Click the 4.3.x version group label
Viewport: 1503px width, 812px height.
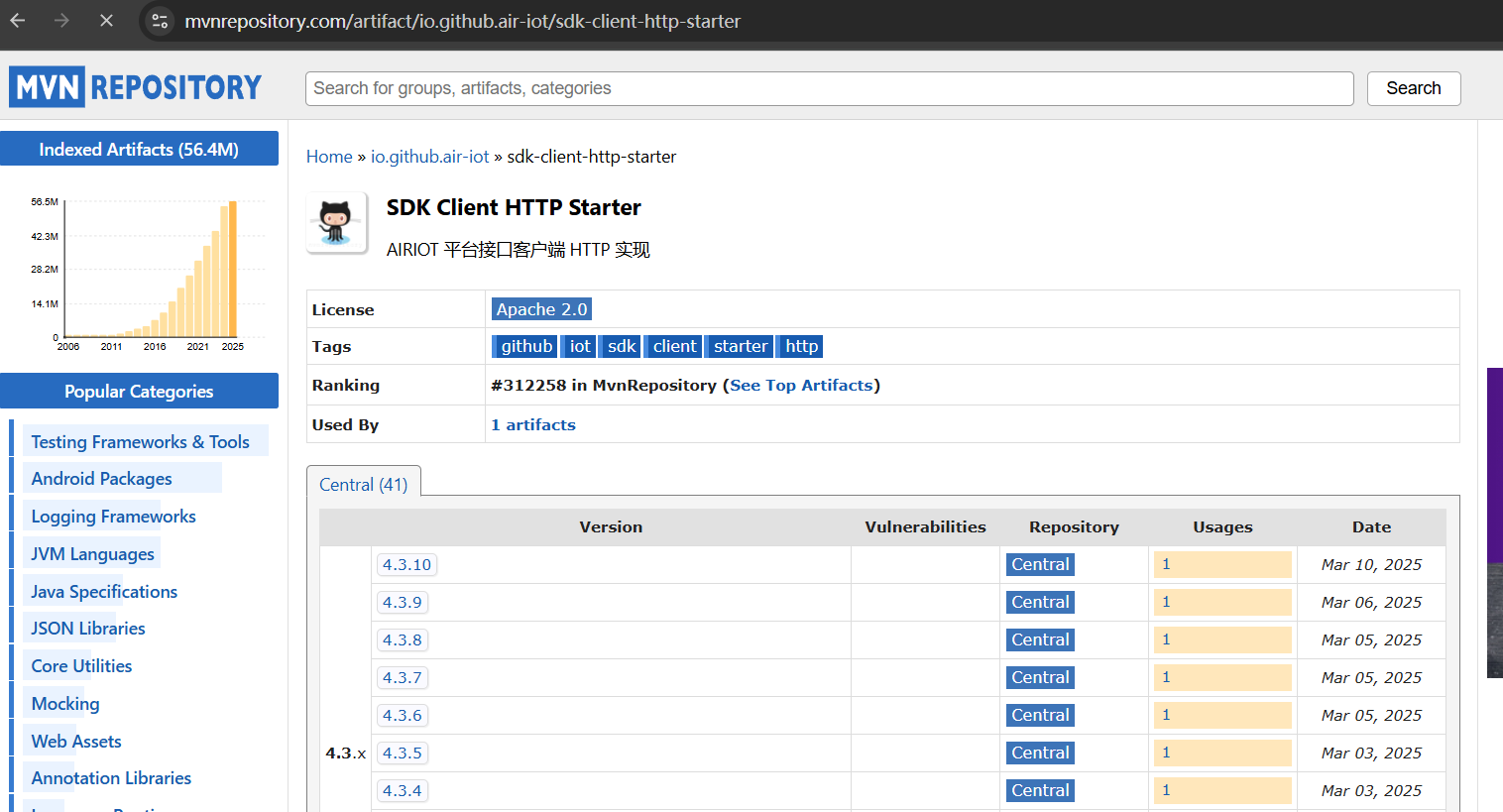click(x=345, y=754)
